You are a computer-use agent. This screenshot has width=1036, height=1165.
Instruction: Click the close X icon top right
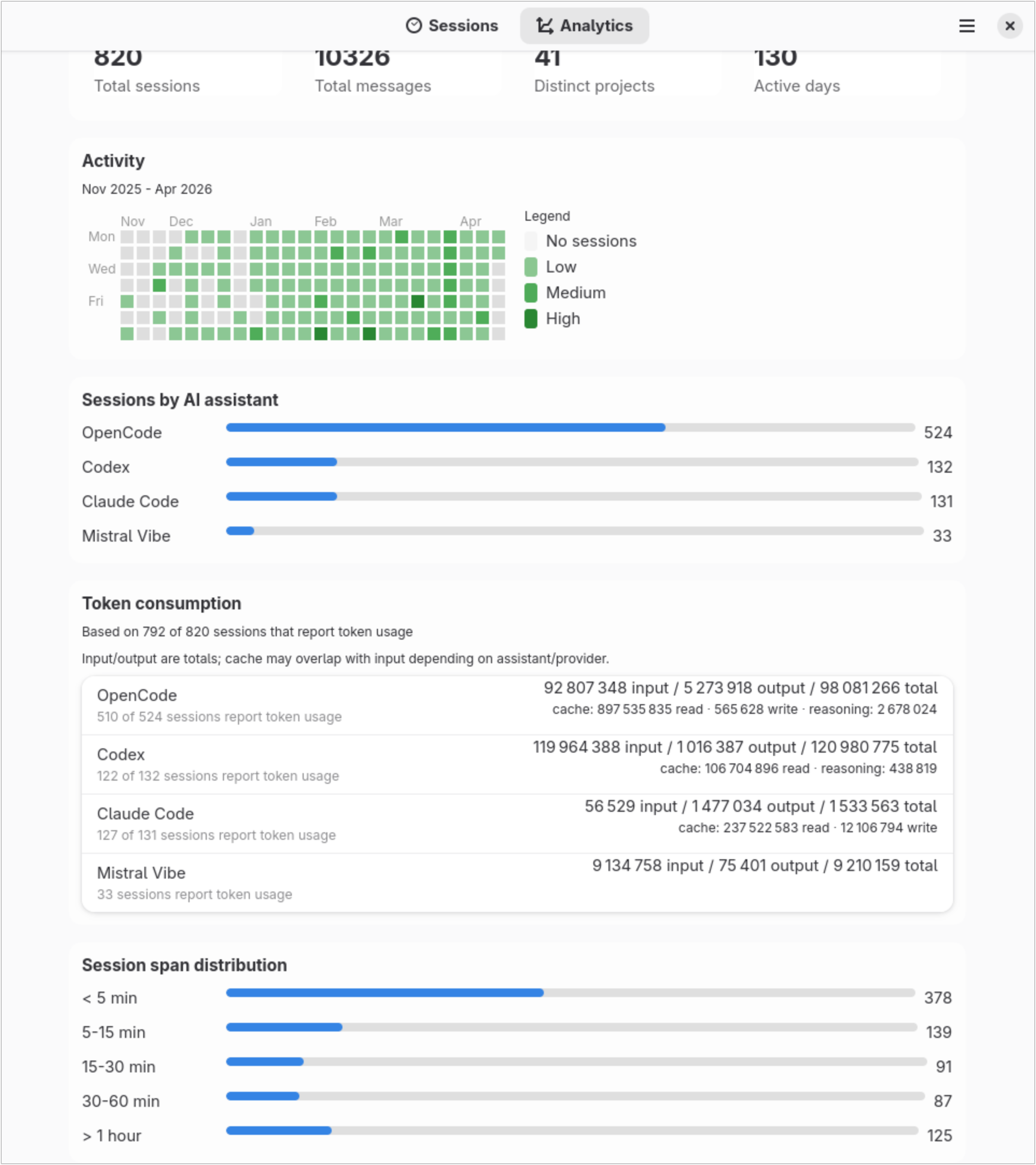click(1009, 26)
